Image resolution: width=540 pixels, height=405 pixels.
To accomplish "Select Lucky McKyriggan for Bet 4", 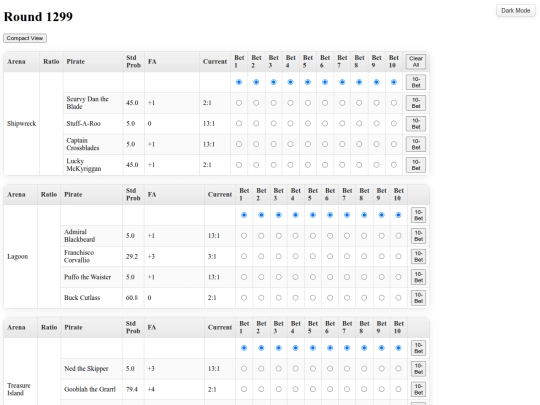I will 290,165.
